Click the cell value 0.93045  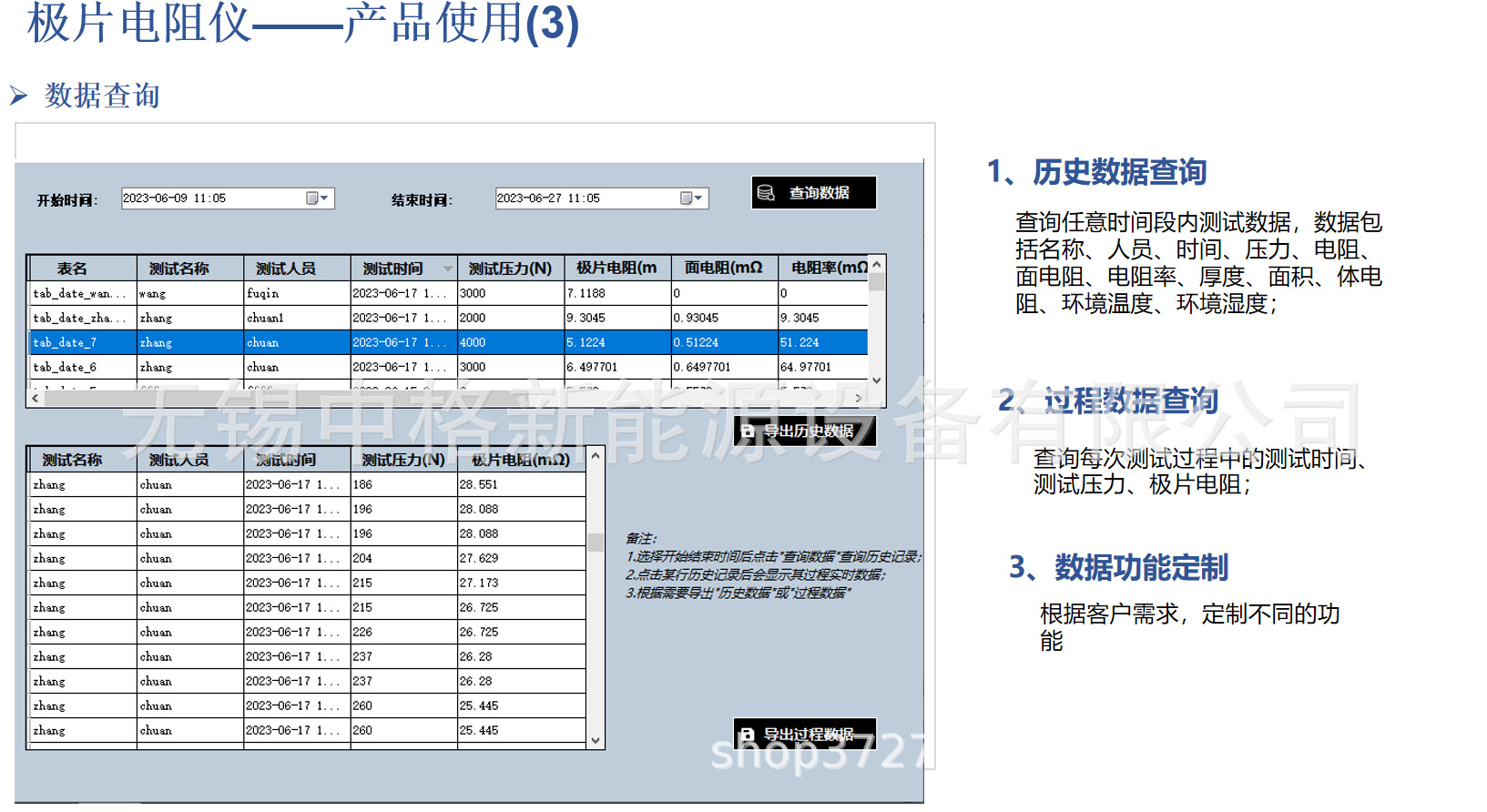click(724, 318)
